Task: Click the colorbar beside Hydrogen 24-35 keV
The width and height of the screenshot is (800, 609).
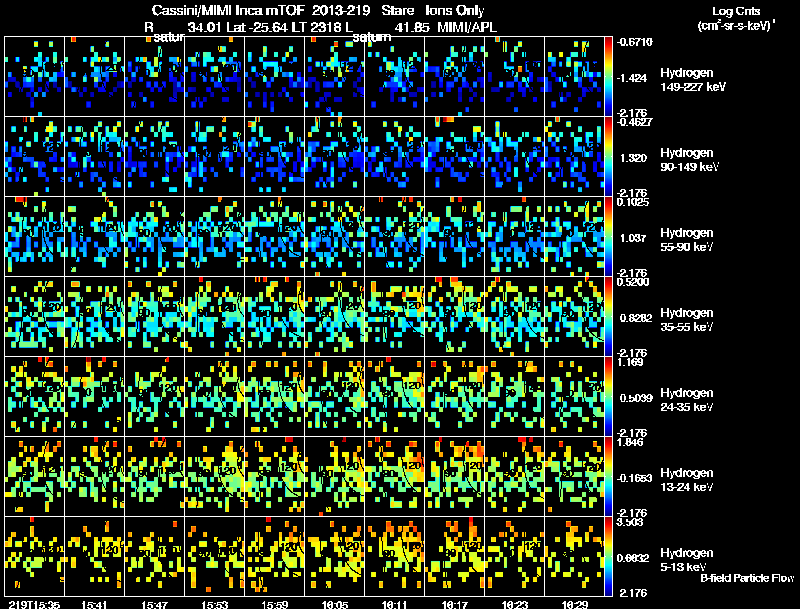Action: [608, 397]
